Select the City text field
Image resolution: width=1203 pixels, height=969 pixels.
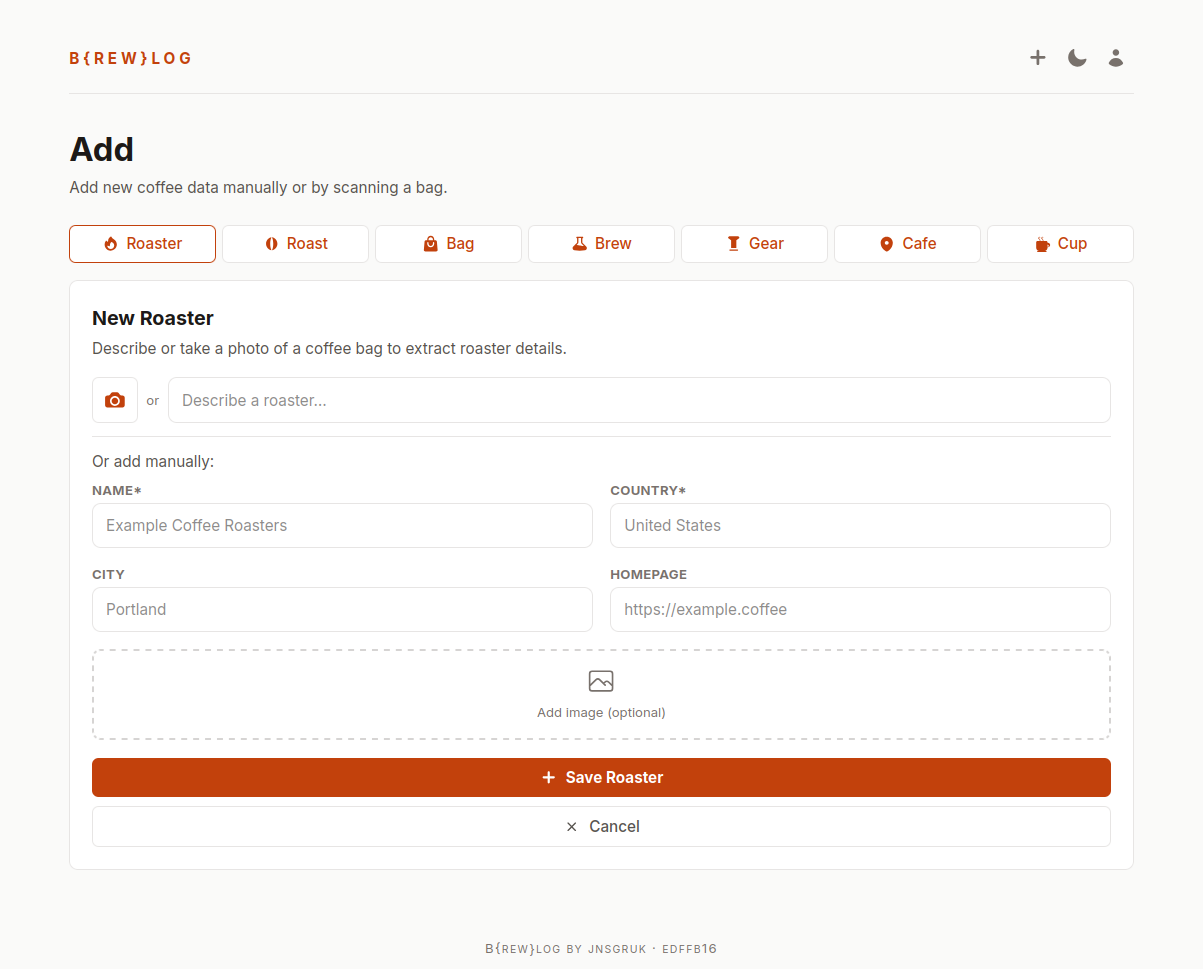[342, 610]
